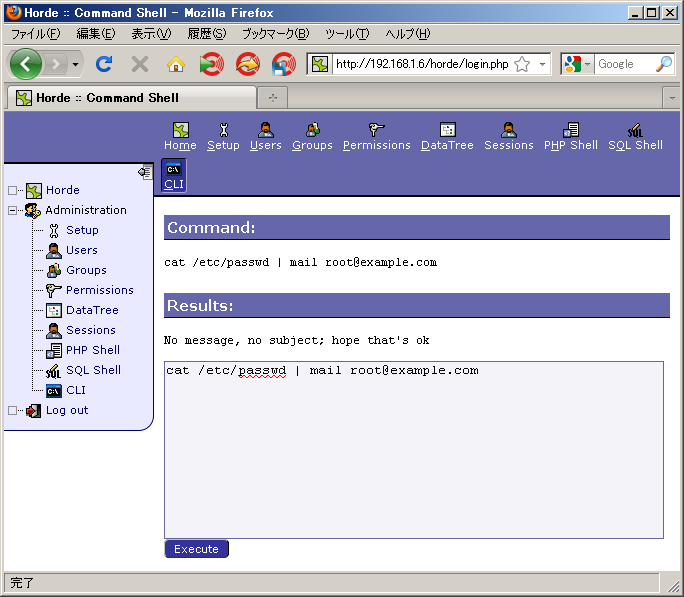The image size is (684, 597).
Task: Open SQL Shell icon in top menu
Action: pyautogui.click(x=635, y=130)
